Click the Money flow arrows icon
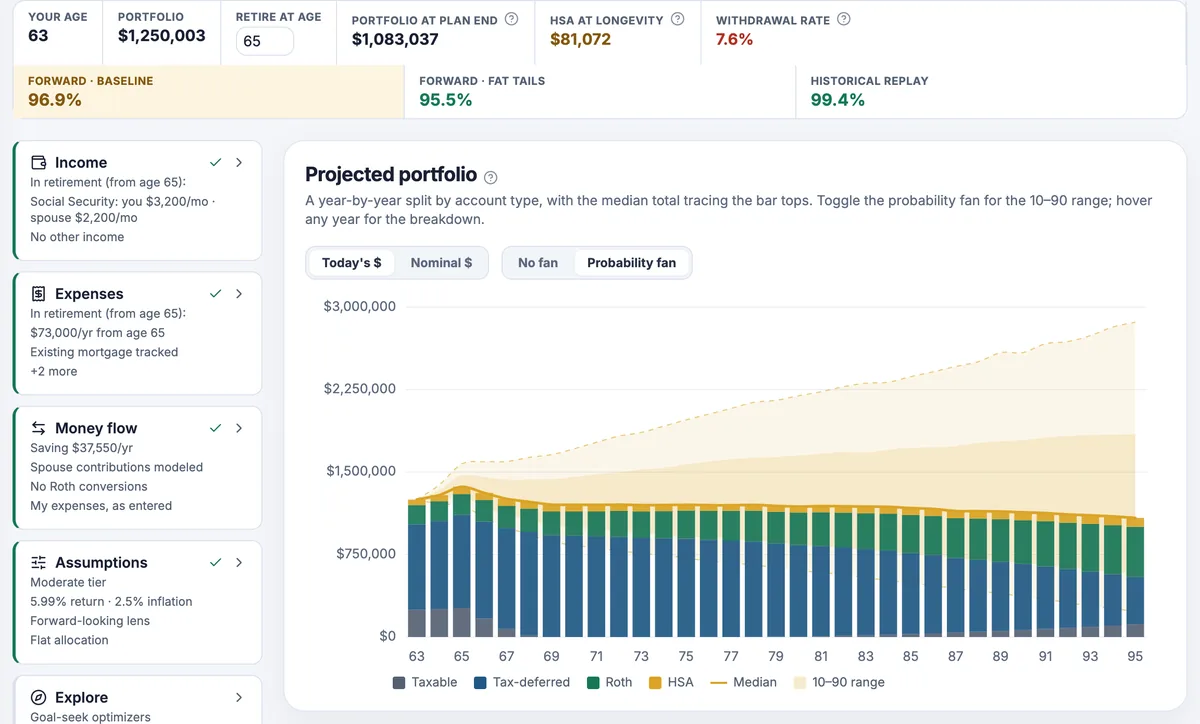Screen dimensions: 1200x724 point(39,428)
